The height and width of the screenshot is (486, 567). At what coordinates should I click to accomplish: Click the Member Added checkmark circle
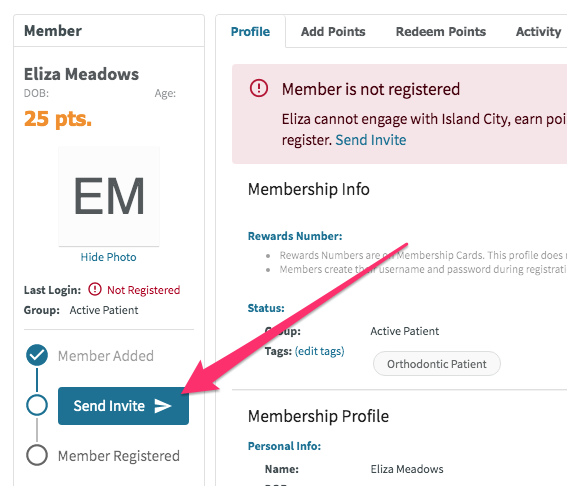pyautogui.click(x=37, y=355)
